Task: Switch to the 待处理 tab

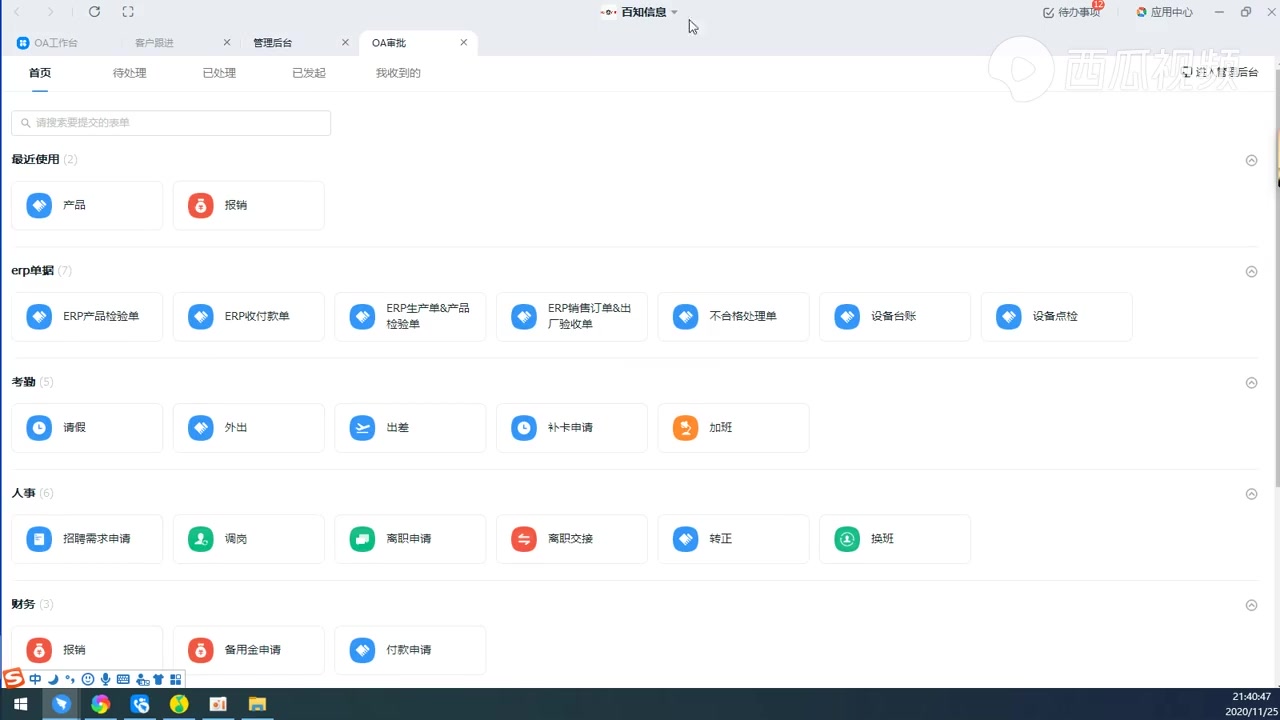Action: [130, 73]
